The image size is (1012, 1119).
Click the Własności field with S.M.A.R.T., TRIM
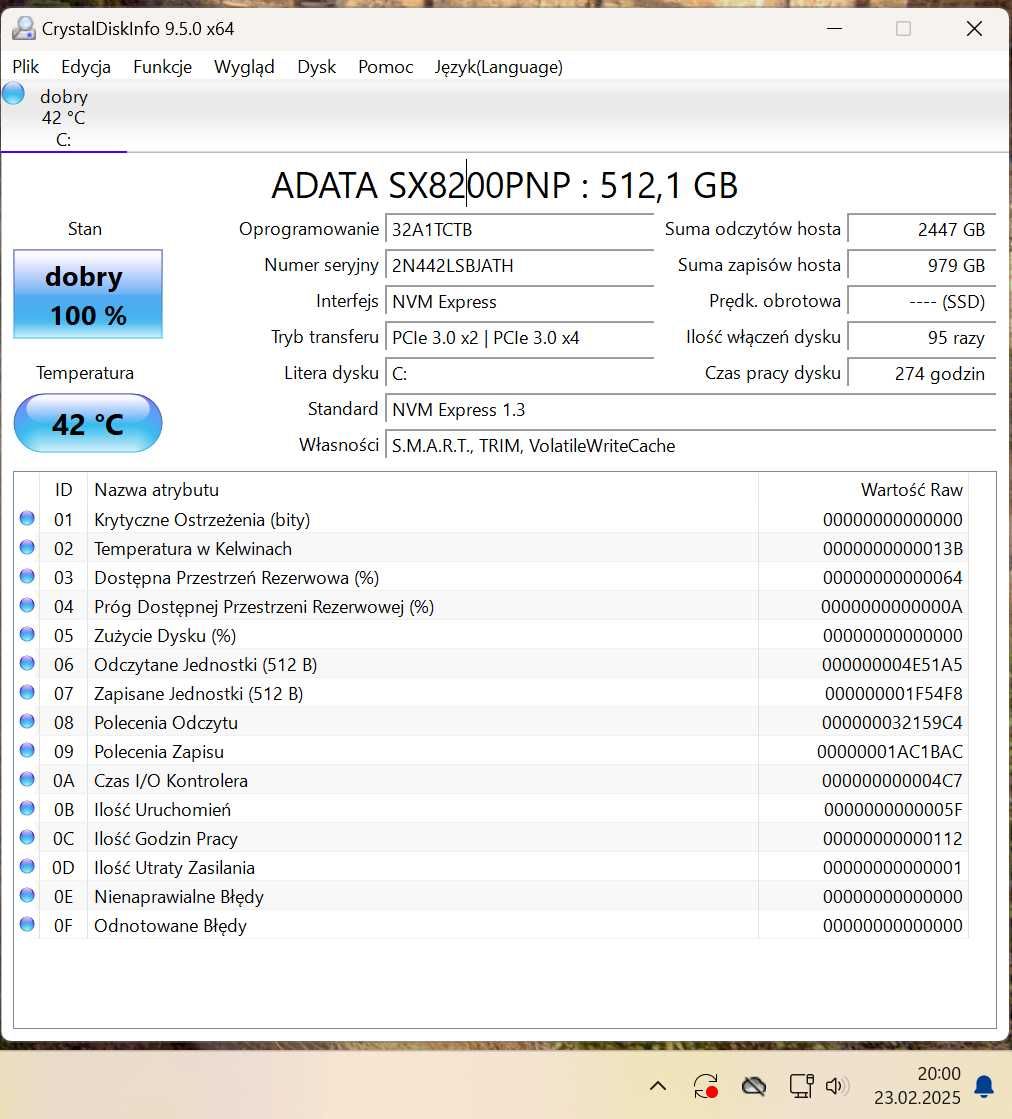pos(690,446)
